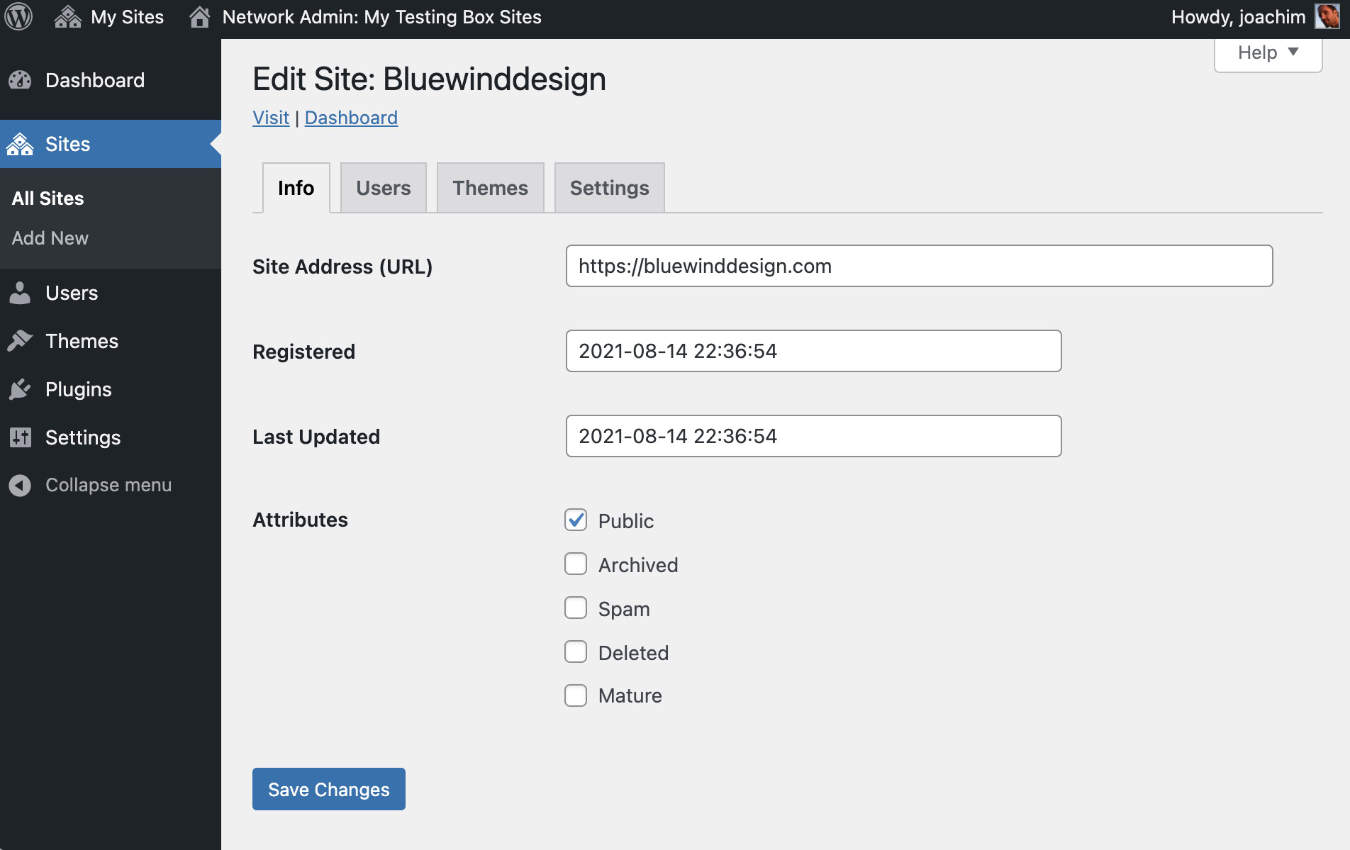Go to Dashboard in the sidebar
Image resolution: width=1350 pixels, height=850 pixels.
pos(110,80)
